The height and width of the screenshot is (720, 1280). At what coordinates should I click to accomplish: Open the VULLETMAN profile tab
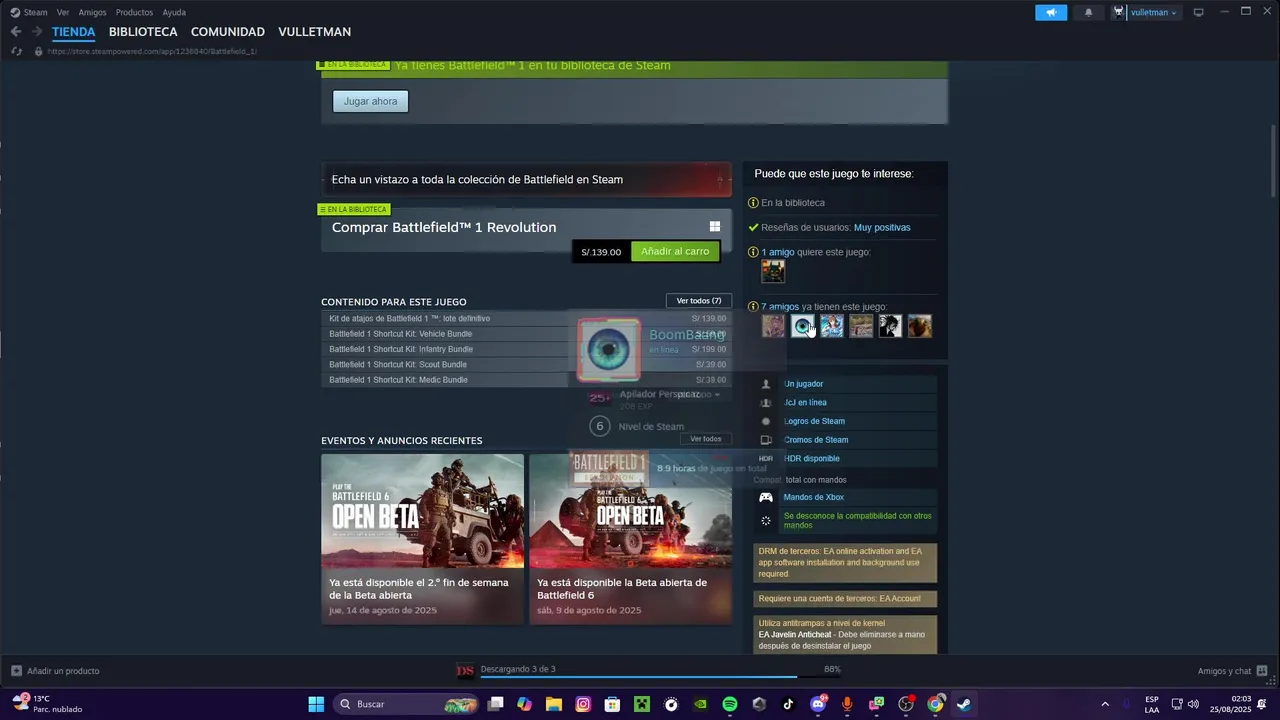[x=314, y=32]
